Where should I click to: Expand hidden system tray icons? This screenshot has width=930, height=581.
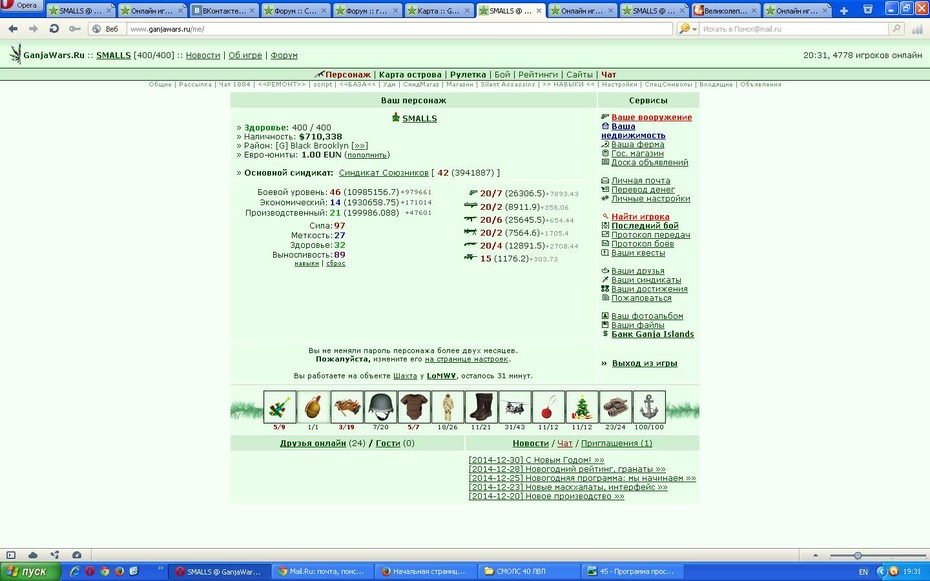pyautogui.click(x=881, y=572)
